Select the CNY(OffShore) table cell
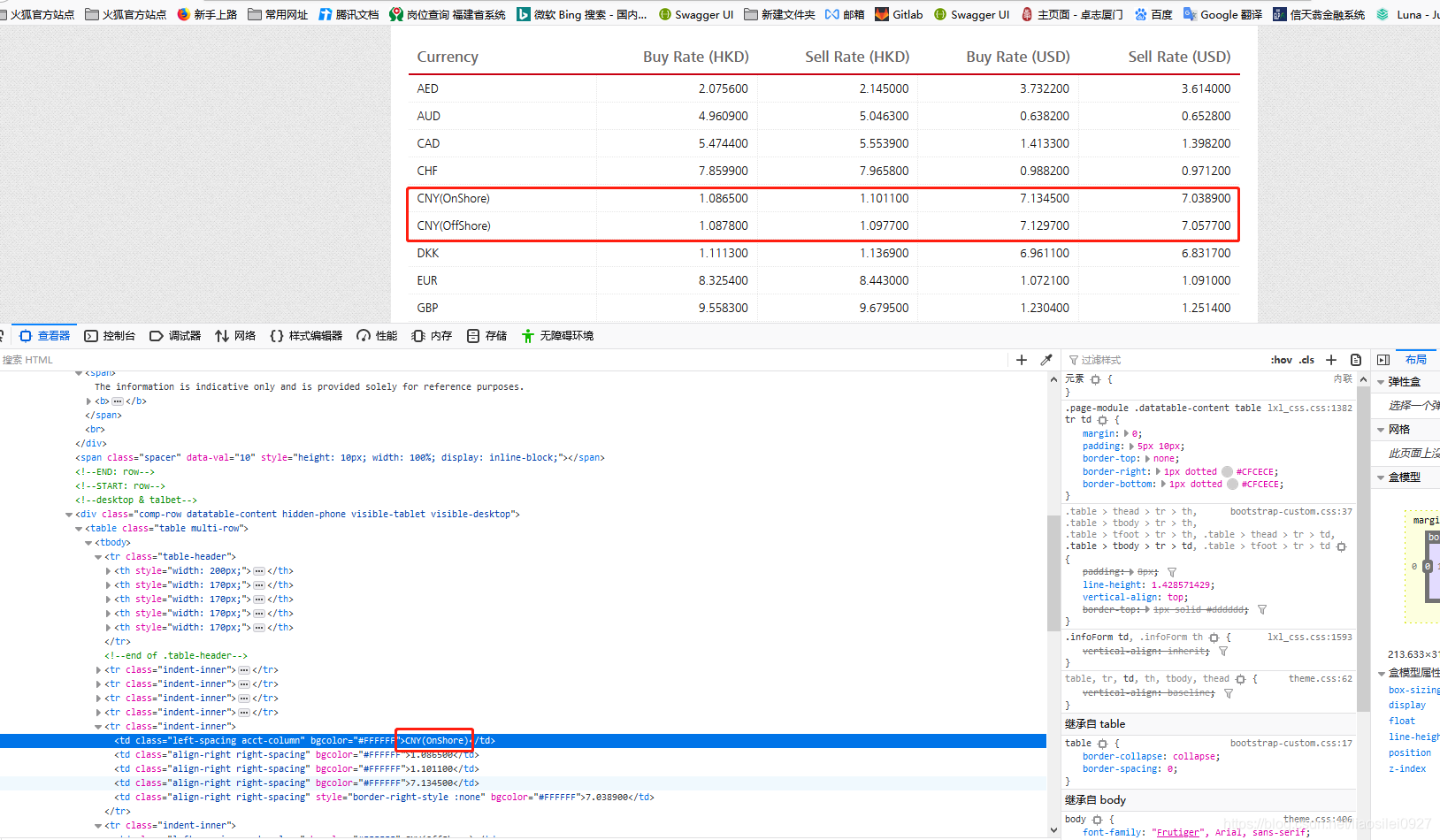Image resolution: width=1440 pixels, height=840 pixels. tap(502, 225)
